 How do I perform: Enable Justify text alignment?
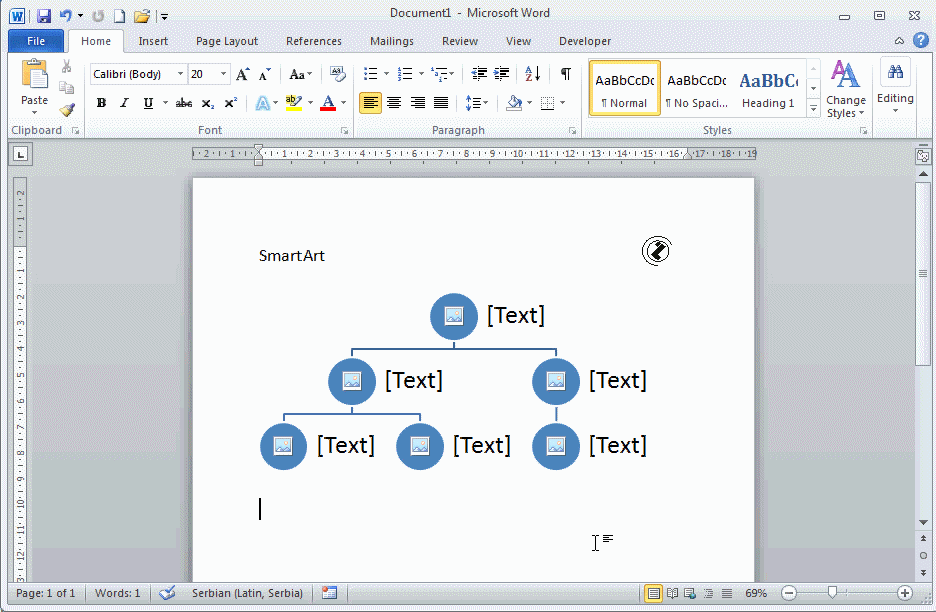[441, 103]
